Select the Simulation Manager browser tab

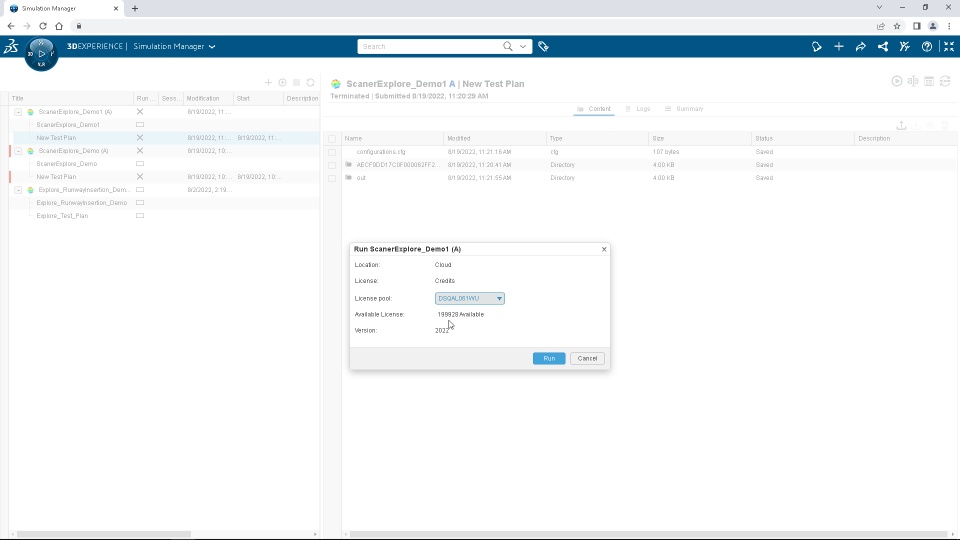(x=64, y=9)
